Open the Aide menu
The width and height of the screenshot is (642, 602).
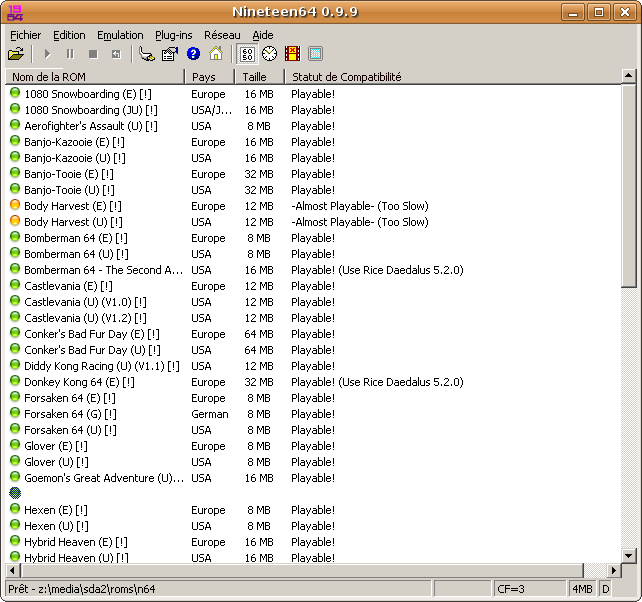click(x=262, y=35)
